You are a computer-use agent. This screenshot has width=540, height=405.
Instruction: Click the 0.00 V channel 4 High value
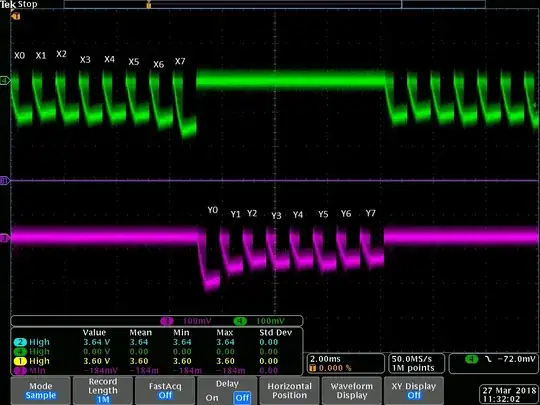point(97,352)
